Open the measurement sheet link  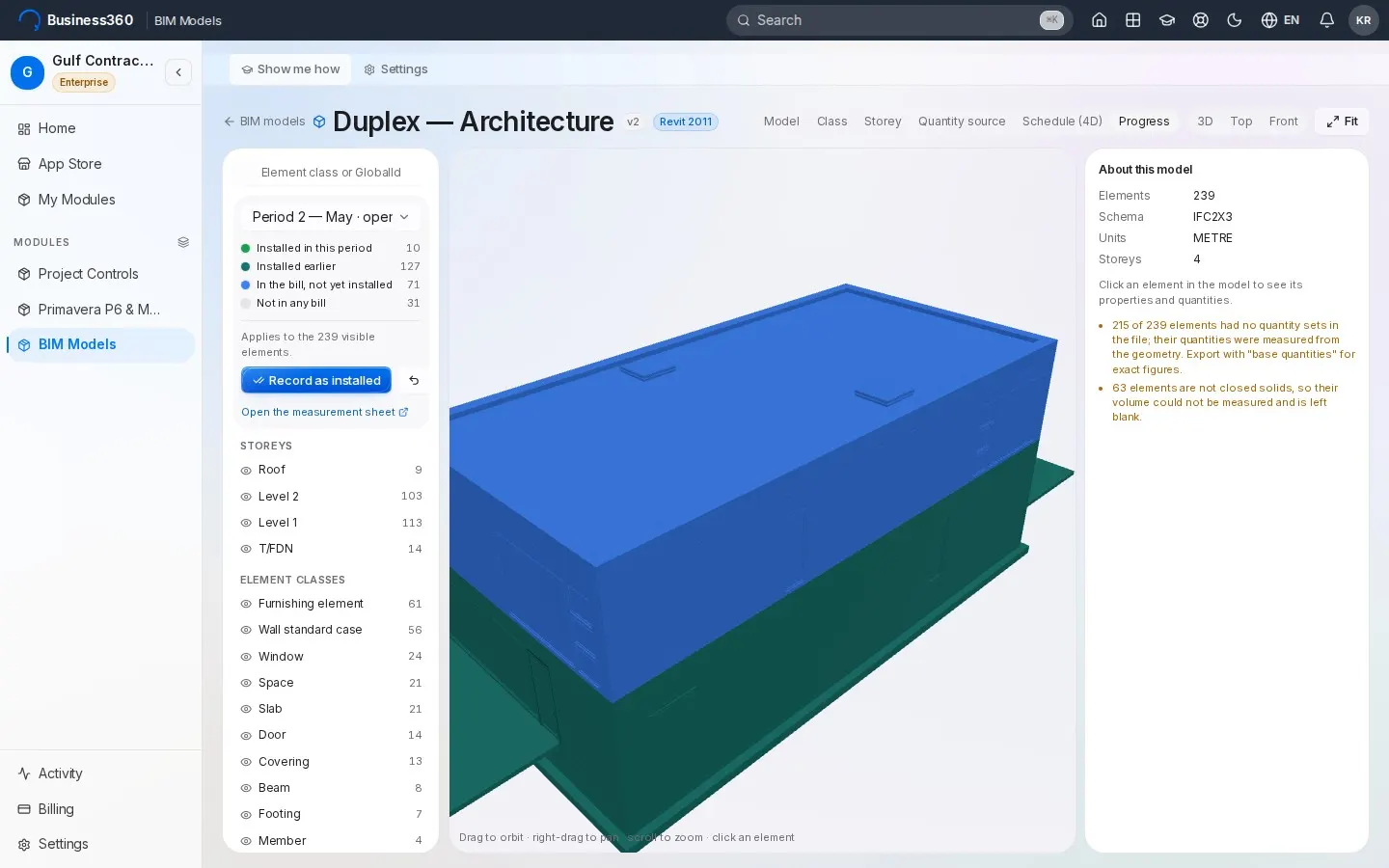(325, 412)
